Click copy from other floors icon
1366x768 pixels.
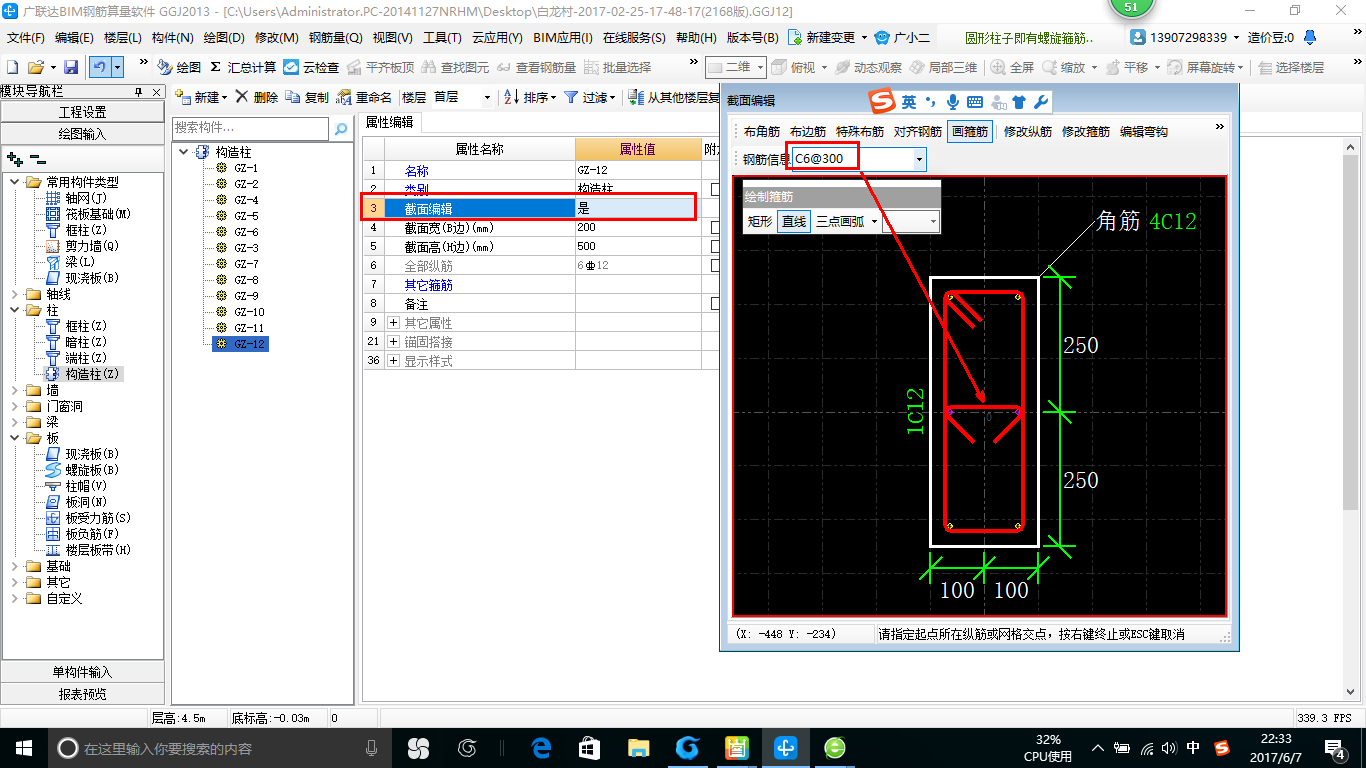pyautogui.click(x=635, y=97)
